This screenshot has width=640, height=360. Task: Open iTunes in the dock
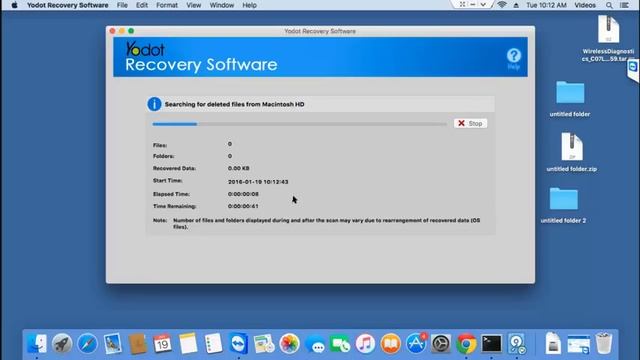click(x=365, y=343)
